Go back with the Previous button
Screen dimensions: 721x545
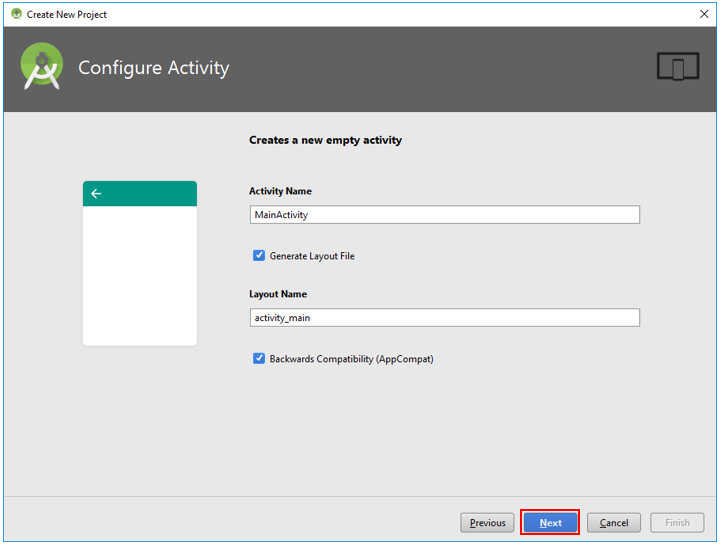487,523
